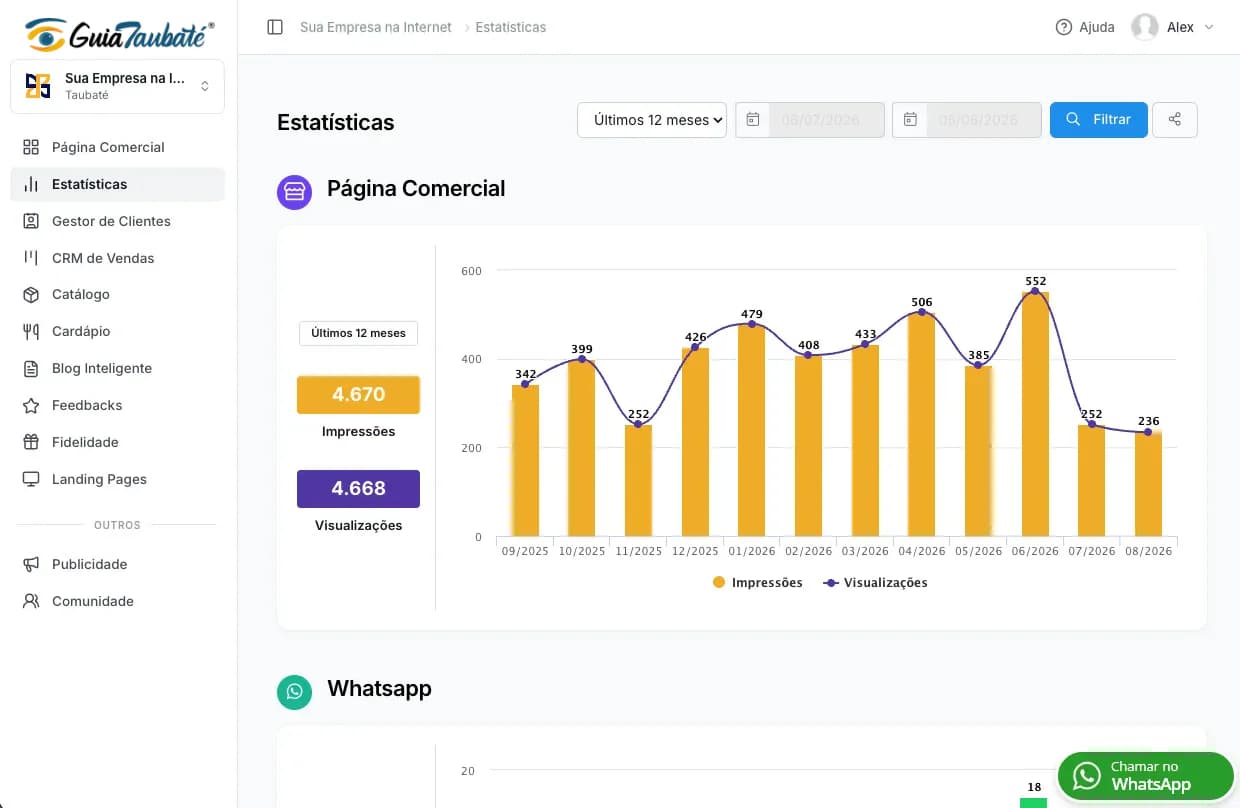Click the 06/2026 bar showing 552

click(1035, 413)
